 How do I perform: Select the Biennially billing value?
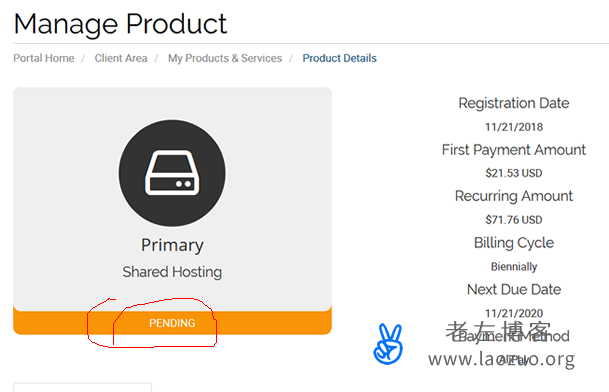514,267
